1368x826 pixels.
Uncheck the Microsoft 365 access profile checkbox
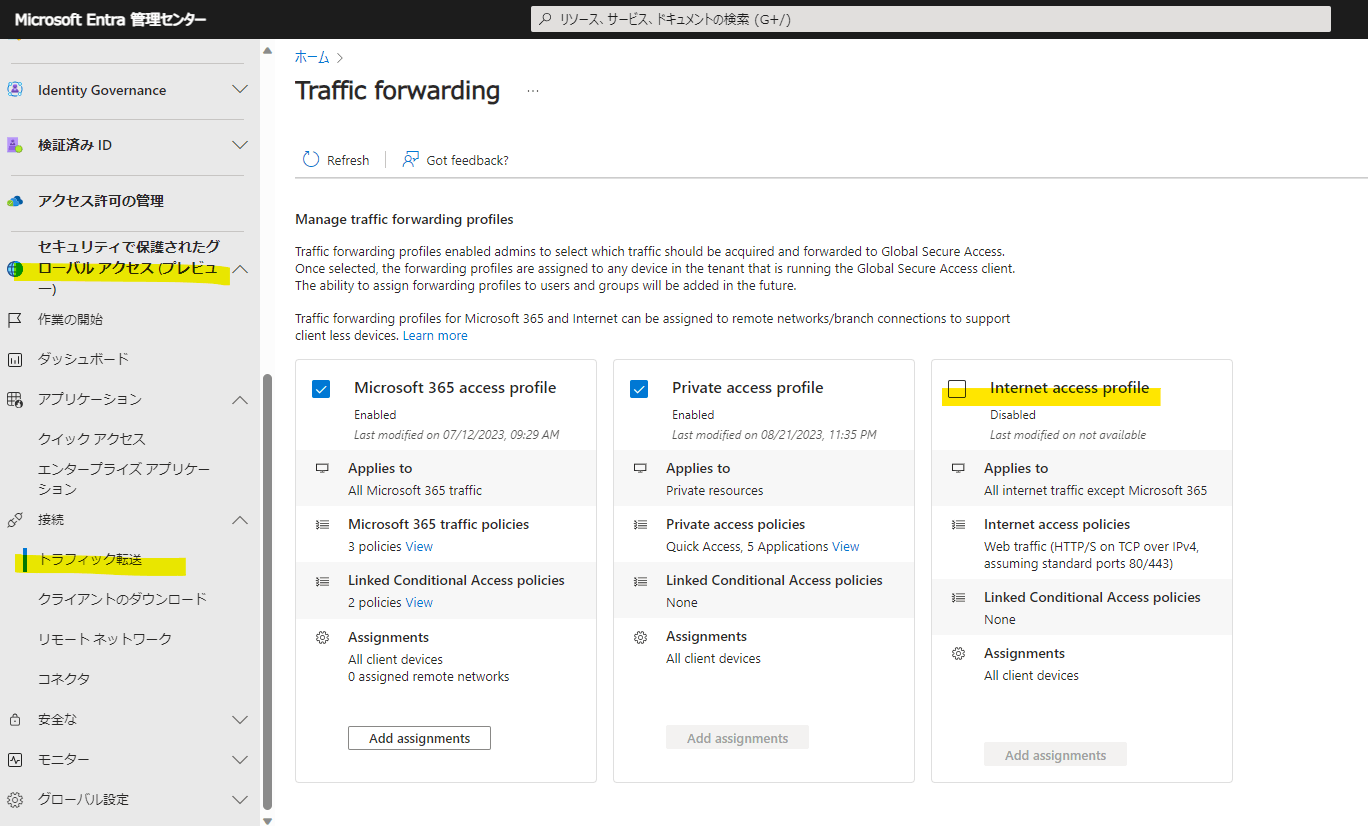(321, 389)
